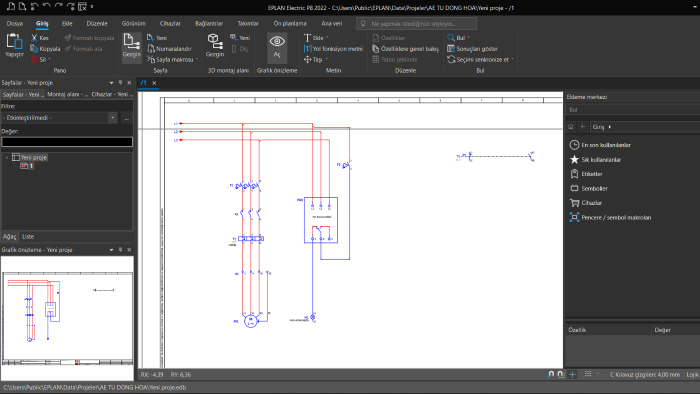Image resolution: width=700 pixels, height=394 pixels.
Task: Click the Metin Ekle text icon
Action: tap(307, 38)
